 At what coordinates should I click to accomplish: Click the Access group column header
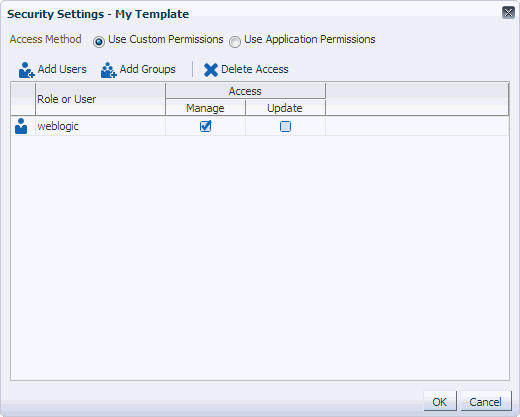click(x=245, y=91)
